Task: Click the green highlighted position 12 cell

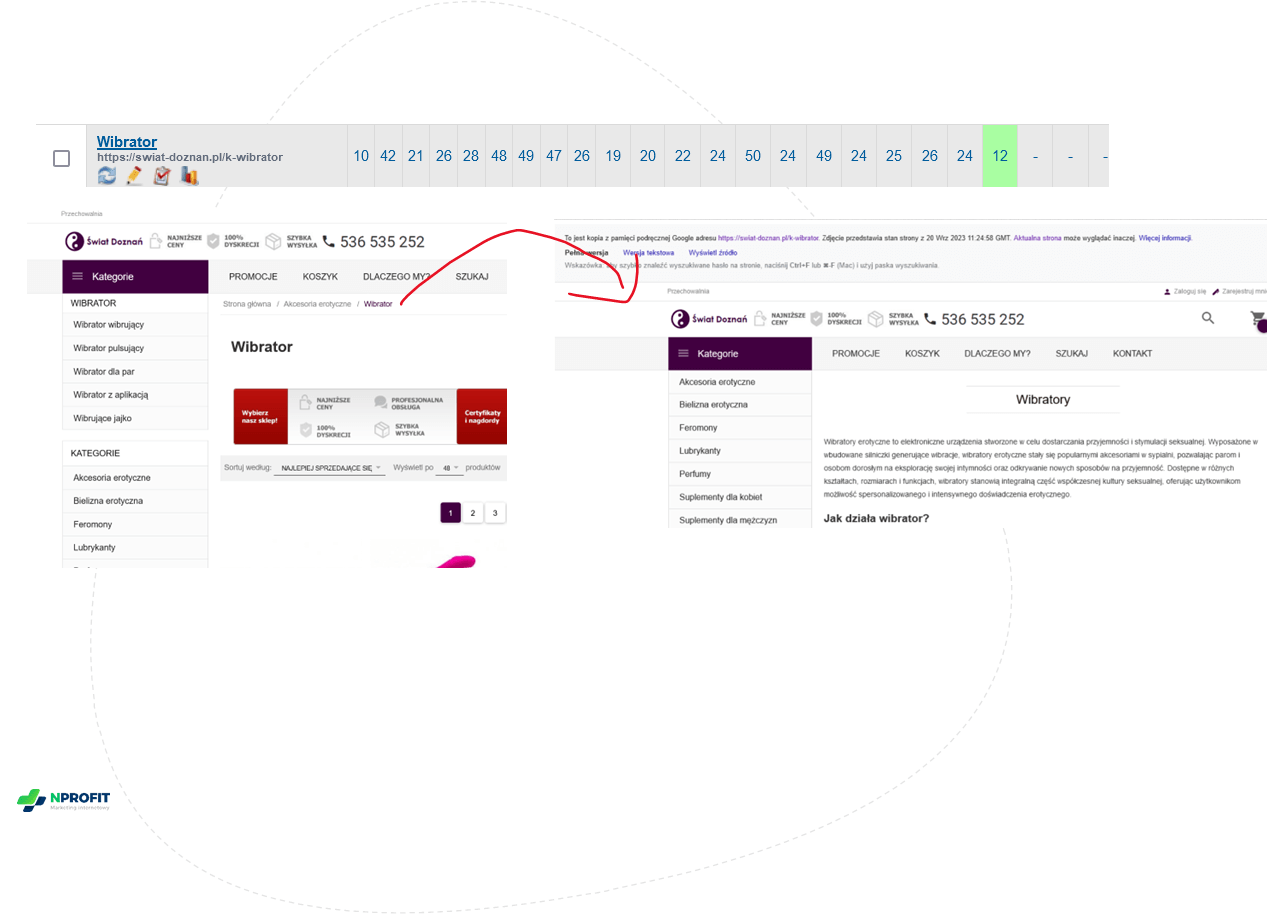Action: coord(1000,156)
